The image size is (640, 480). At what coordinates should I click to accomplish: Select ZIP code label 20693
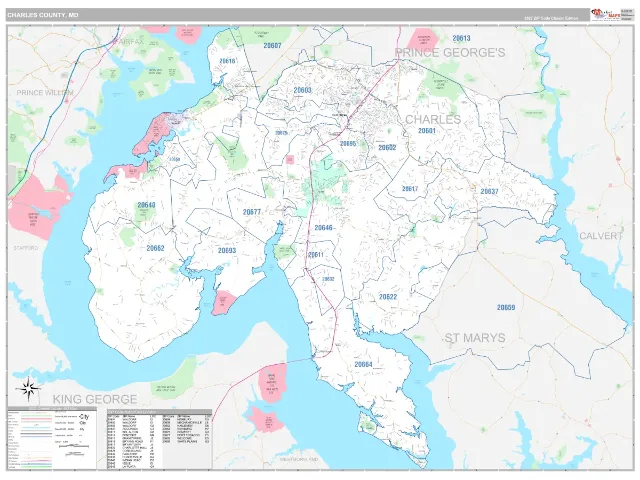tap(227, 251)
